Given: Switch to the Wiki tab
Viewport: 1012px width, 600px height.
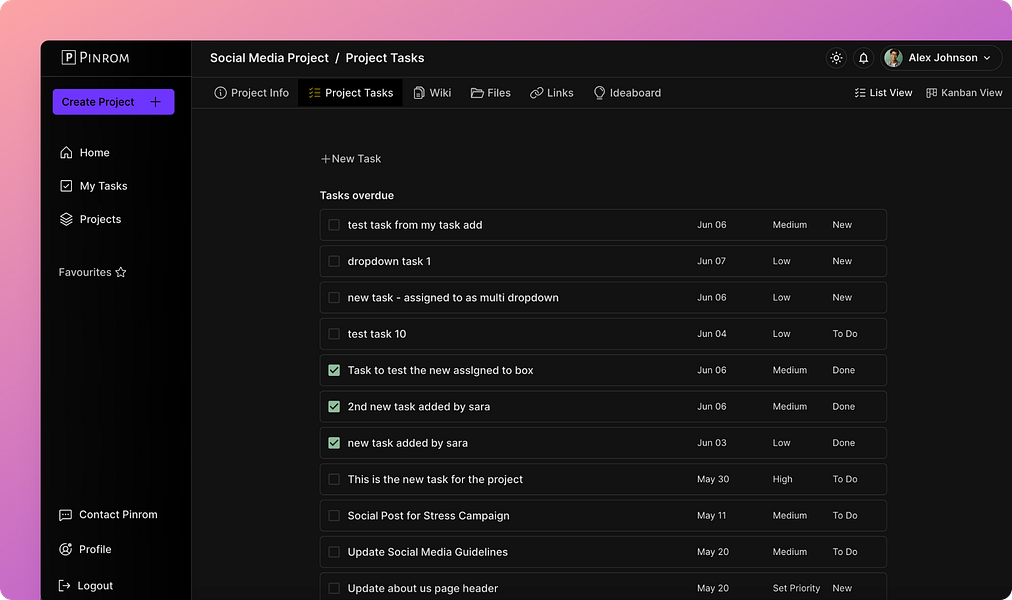Looking at the screenshot, I should pos(432,93).
